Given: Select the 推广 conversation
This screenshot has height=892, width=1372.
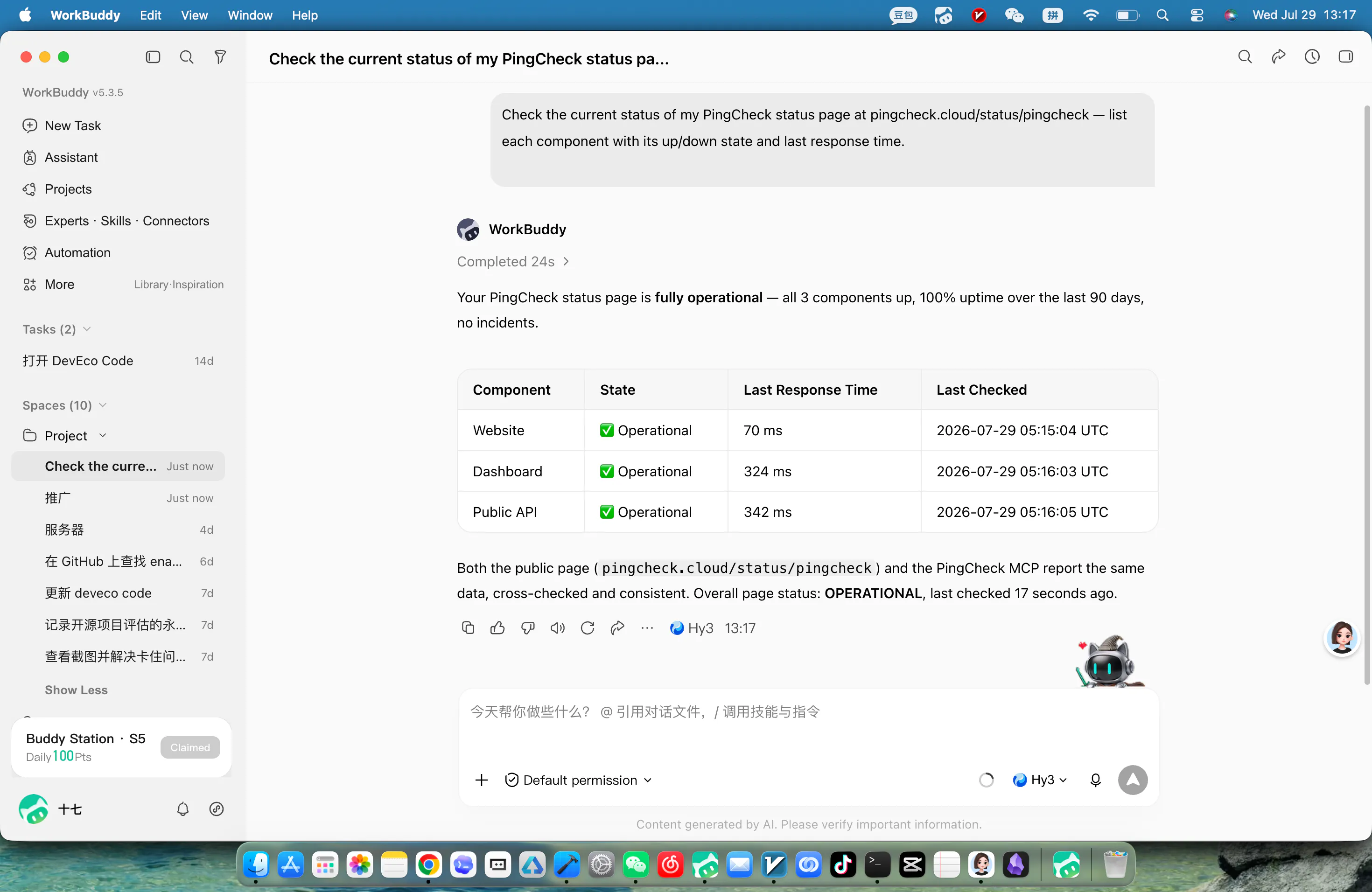Looking at the screenshot, I should (x=118, y=498).
